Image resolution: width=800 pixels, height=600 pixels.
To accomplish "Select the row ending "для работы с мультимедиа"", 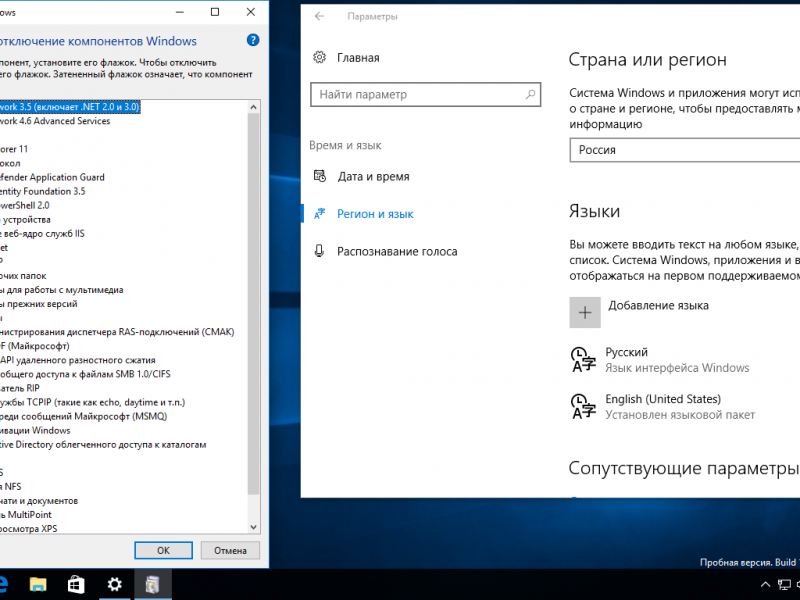I will point(62,290).
